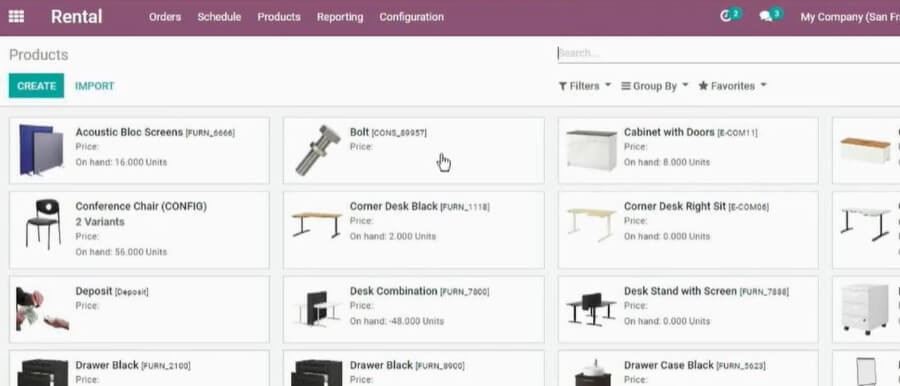This screenshot has width=900, height=386.
Task: Expand the Favorites dropdown arrow
Action: [763, 86]
